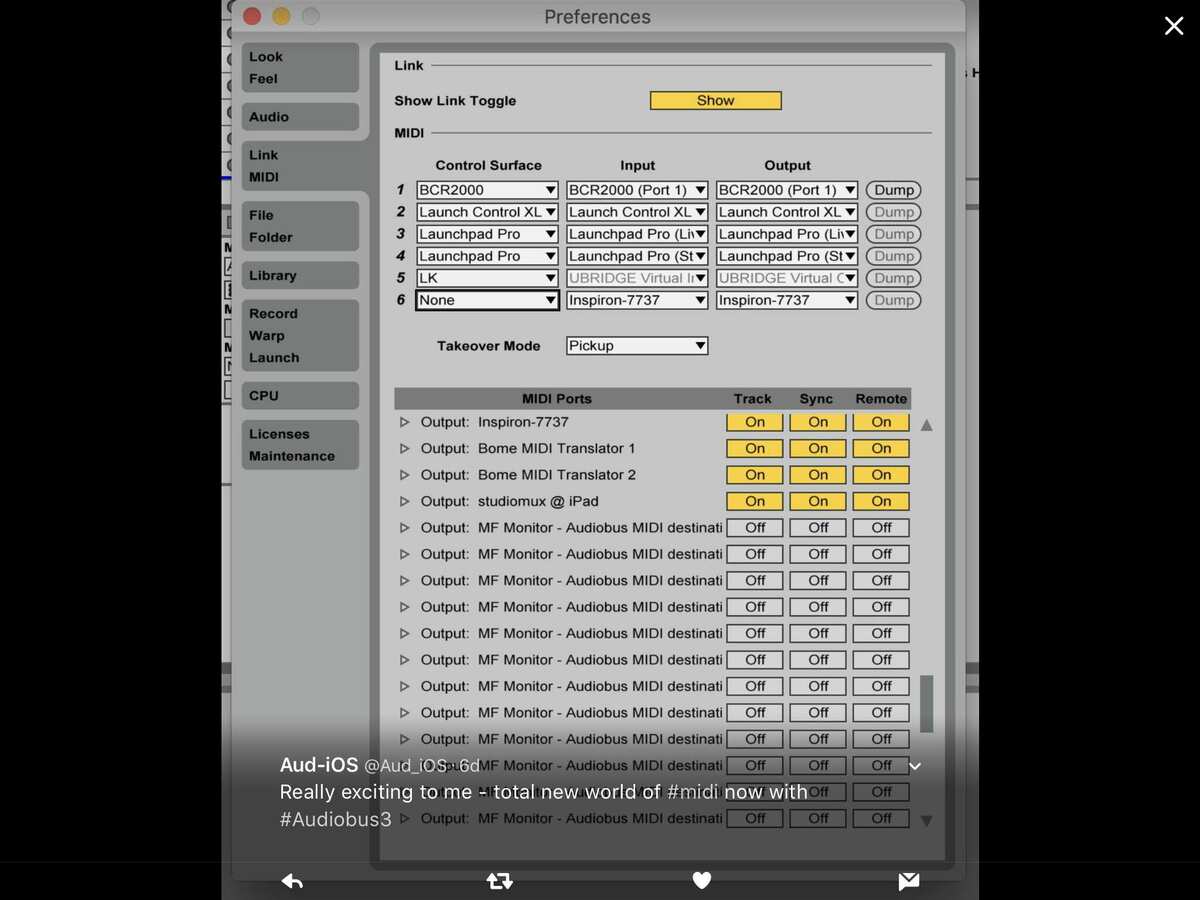Click the Dump button for BCR2000 row
Screen dimensions: 1200x900
pyautogui.click(x=893, y=190)
